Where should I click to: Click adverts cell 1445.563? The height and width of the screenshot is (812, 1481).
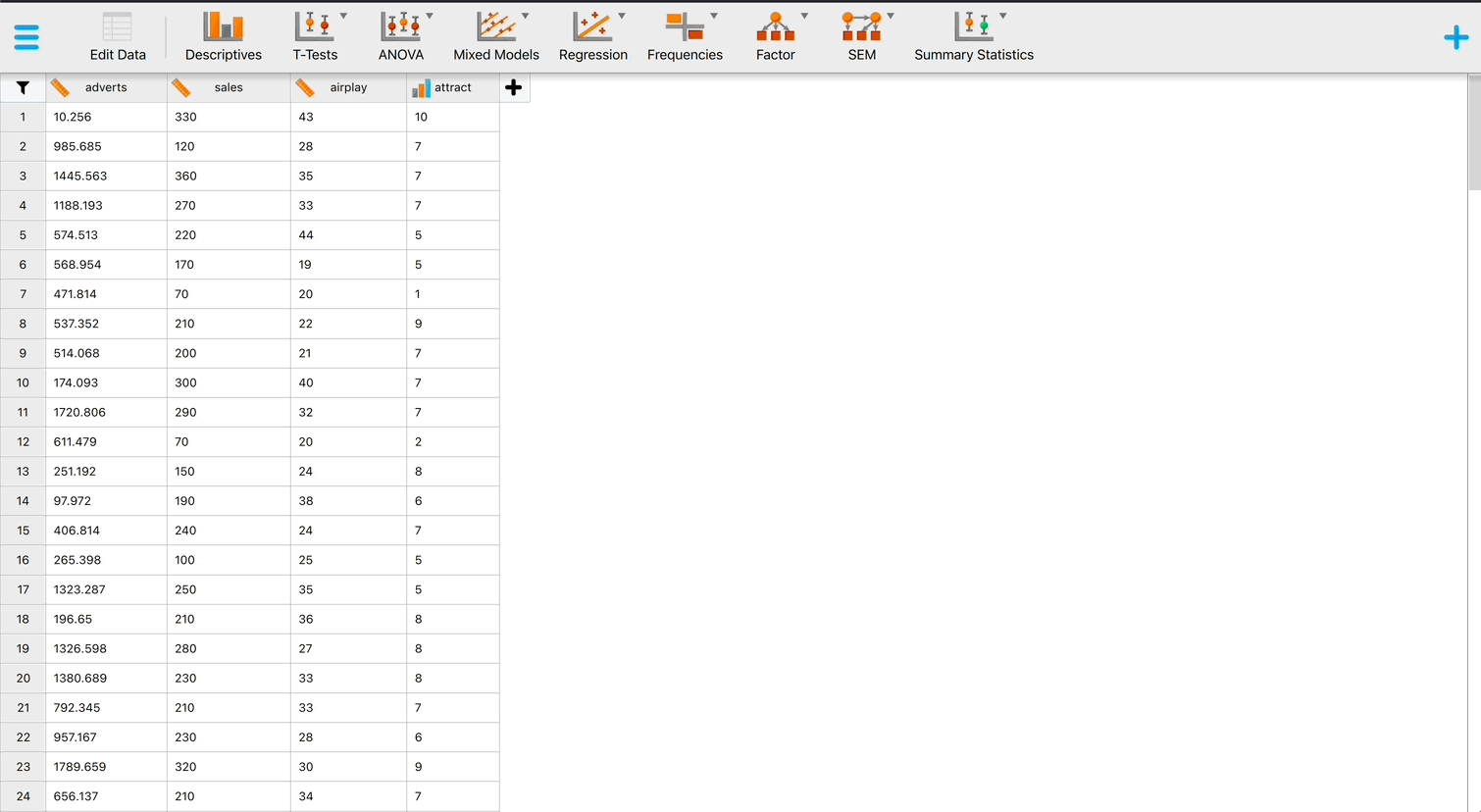(x=106, y=176)
